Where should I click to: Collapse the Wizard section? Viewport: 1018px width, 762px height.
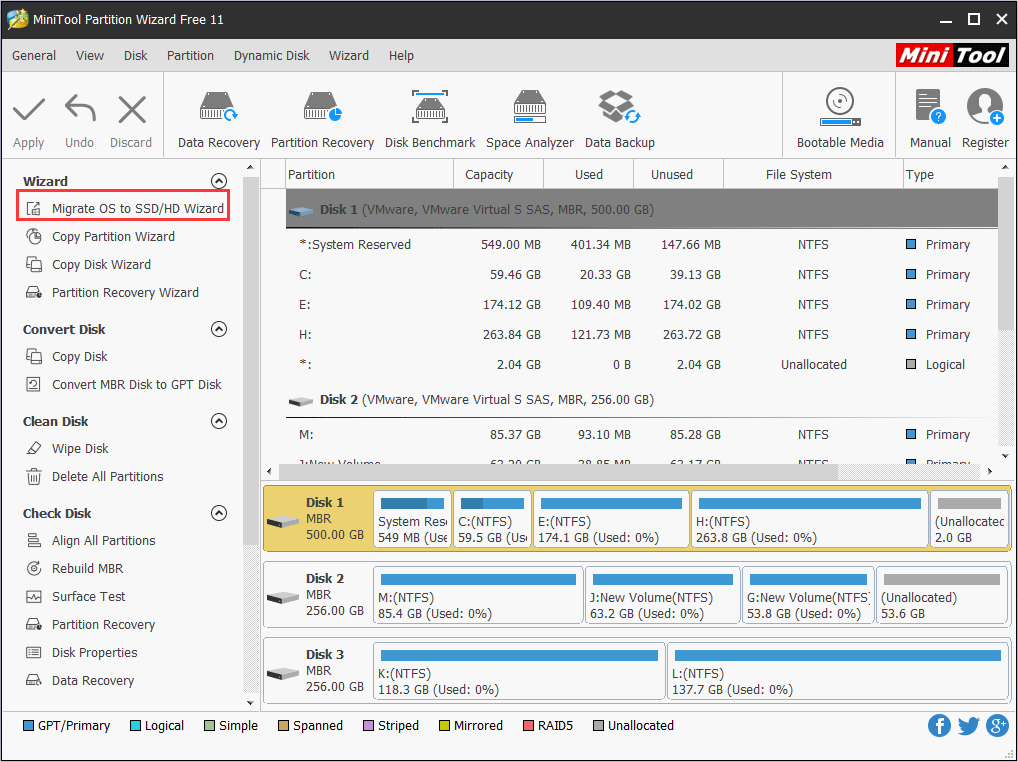(x=219, y=181)
